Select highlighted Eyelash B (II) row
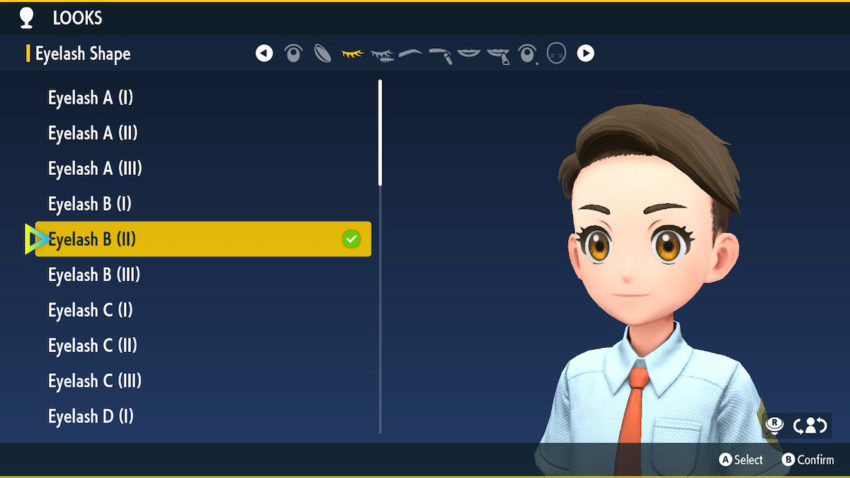The image size is (850, 478). [x=203, y=239]
